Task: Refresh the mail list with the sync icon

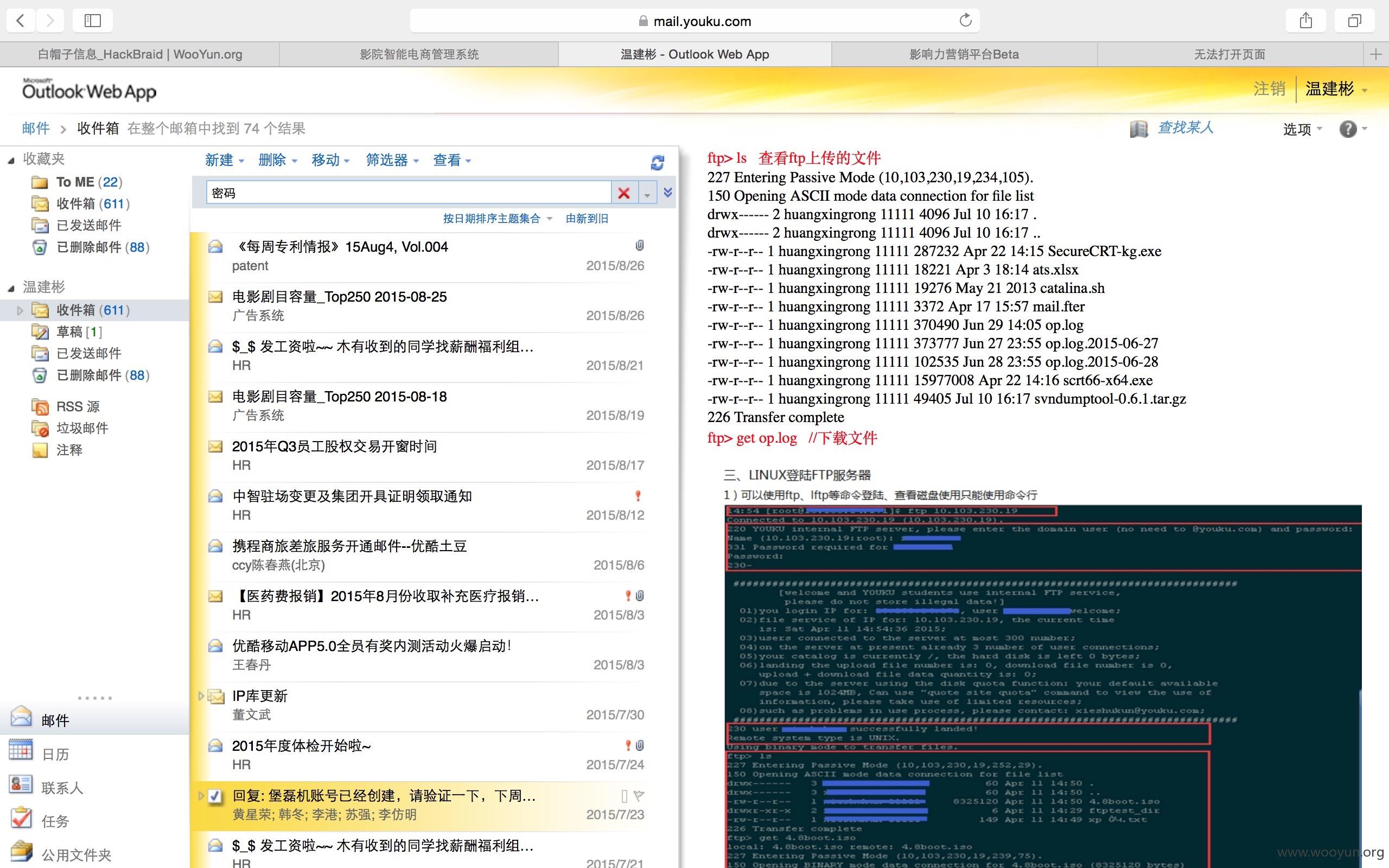Action: coord(657,162)
